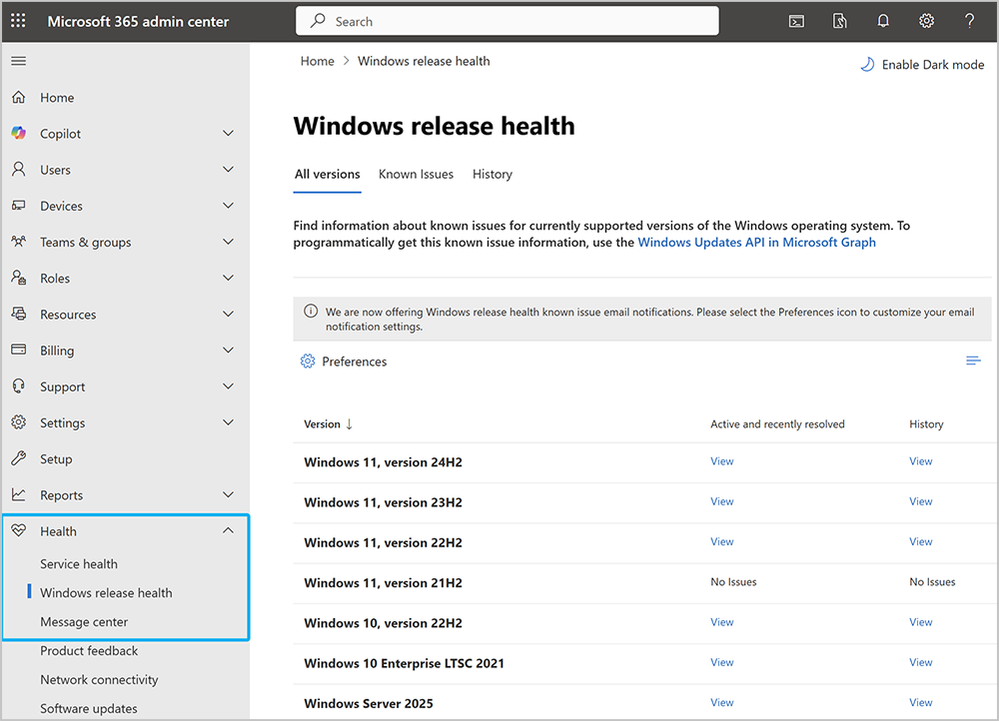The height and width of the screenshot is (721, 999).
Task: Click the Users person icon in sidebar
Action: (19, 169)
